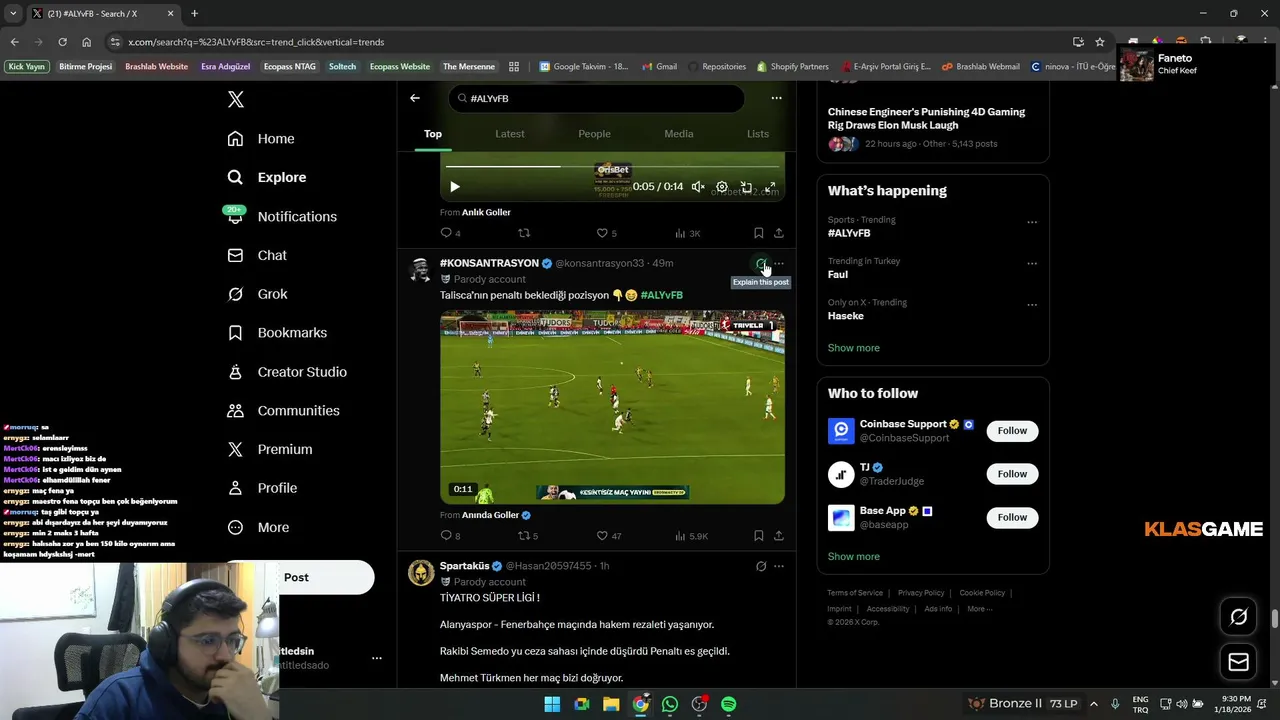Share the #KONSANTRASYON post
This screenshot has width=1280, height=720.
779,536
